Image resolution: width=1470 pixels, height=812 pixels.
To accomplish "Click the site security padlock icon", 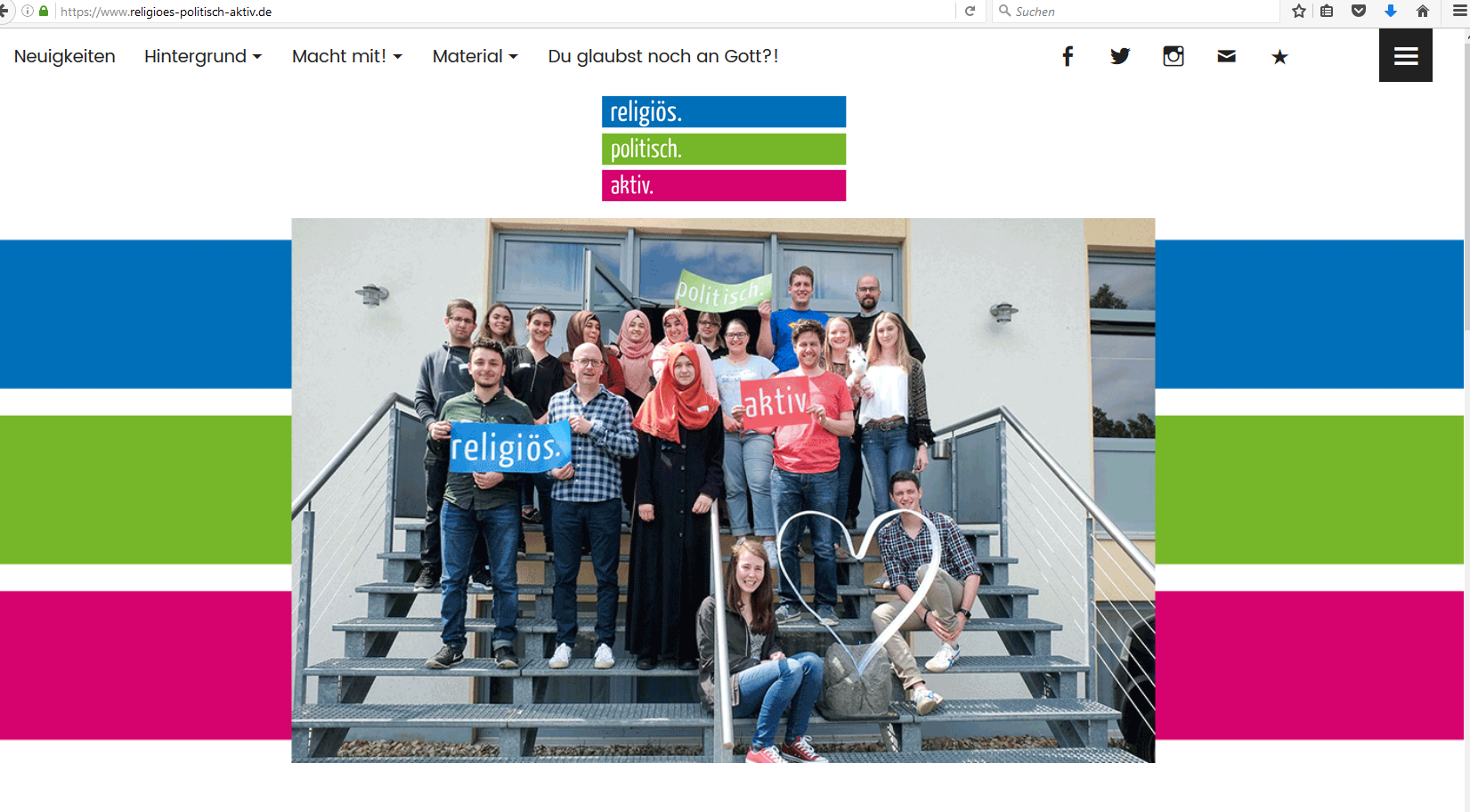I will pos(44,11).
